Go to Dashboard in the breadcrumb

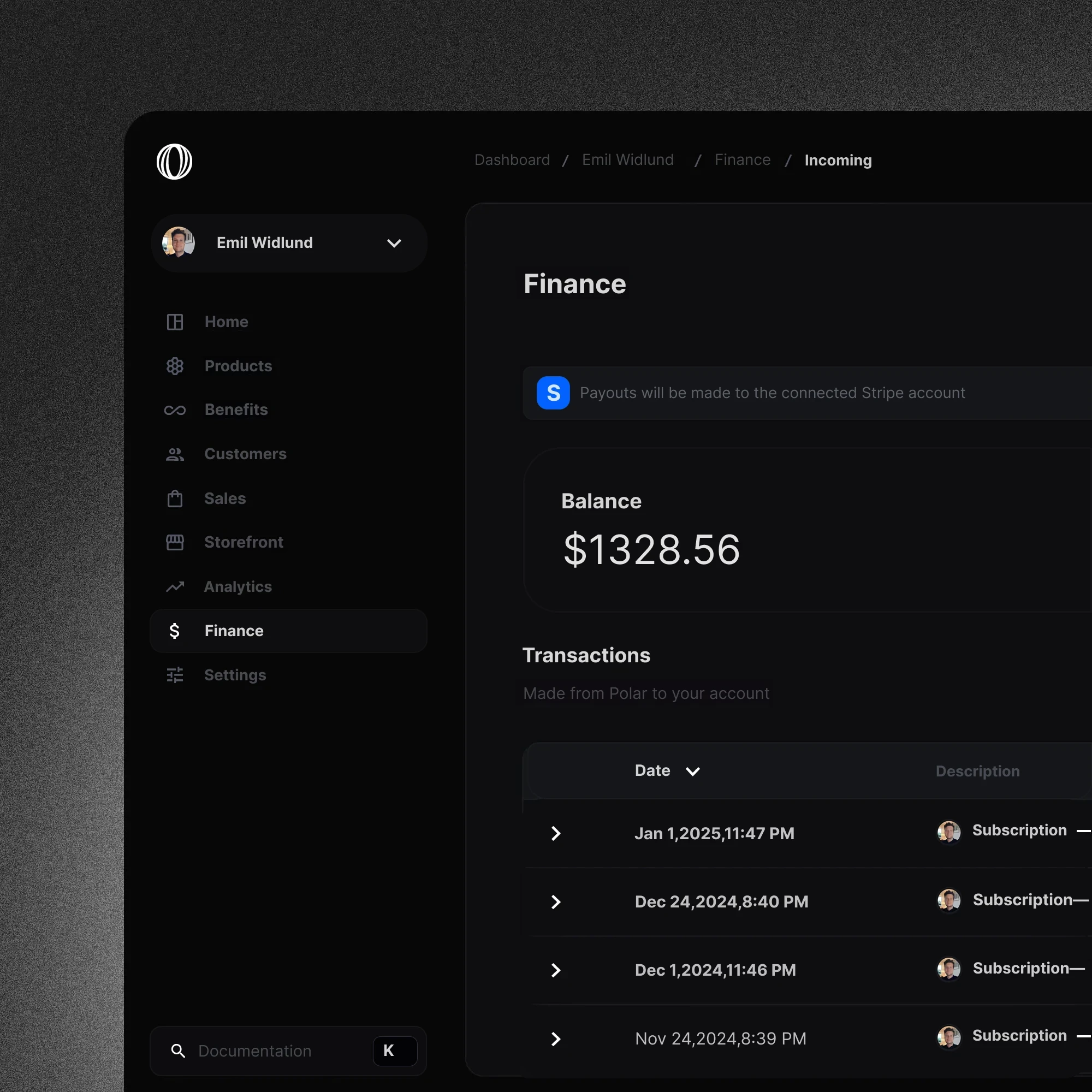pos(512,160)
